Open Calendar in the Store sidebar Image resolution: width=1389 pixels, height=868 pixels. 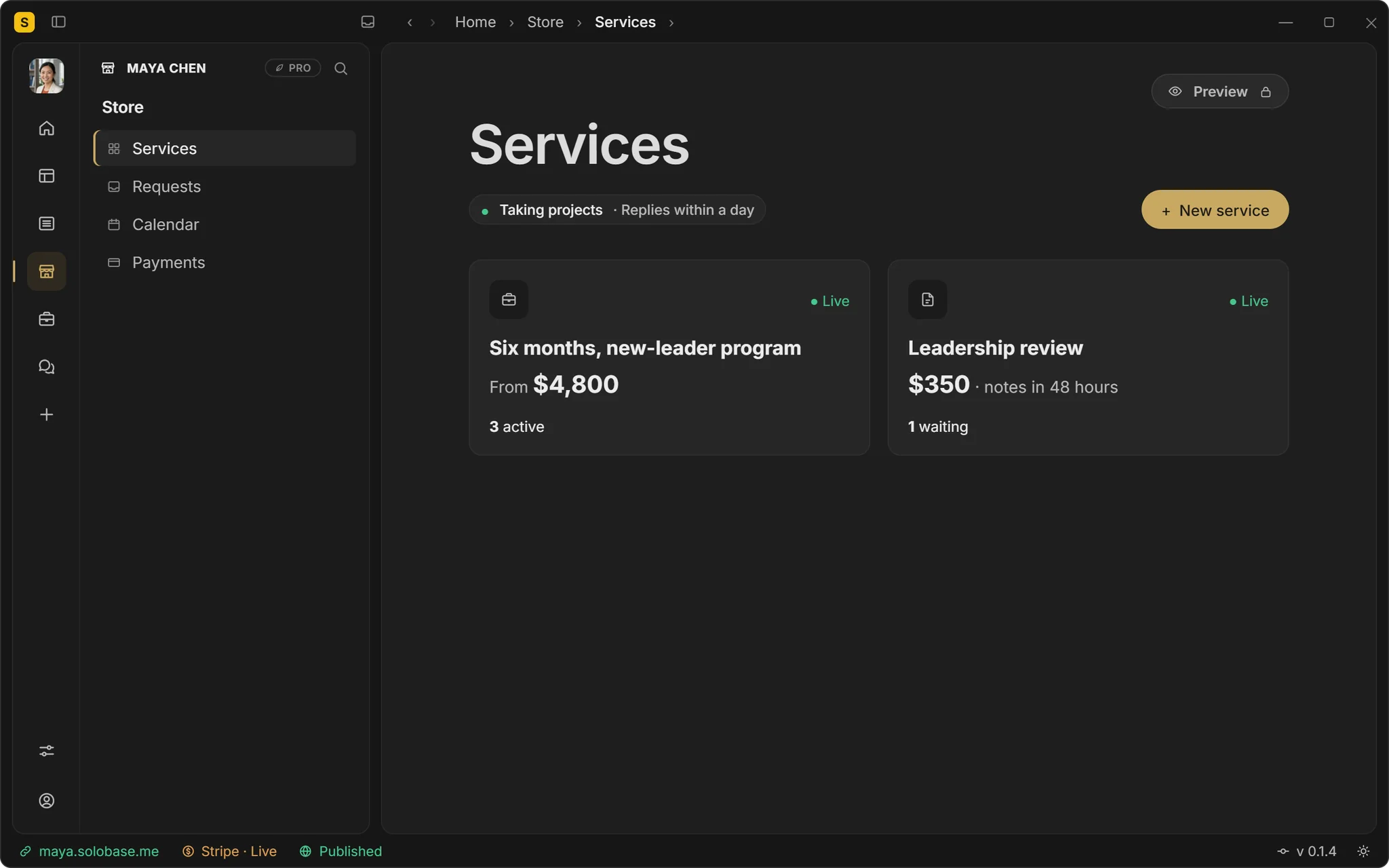[224, 224]
